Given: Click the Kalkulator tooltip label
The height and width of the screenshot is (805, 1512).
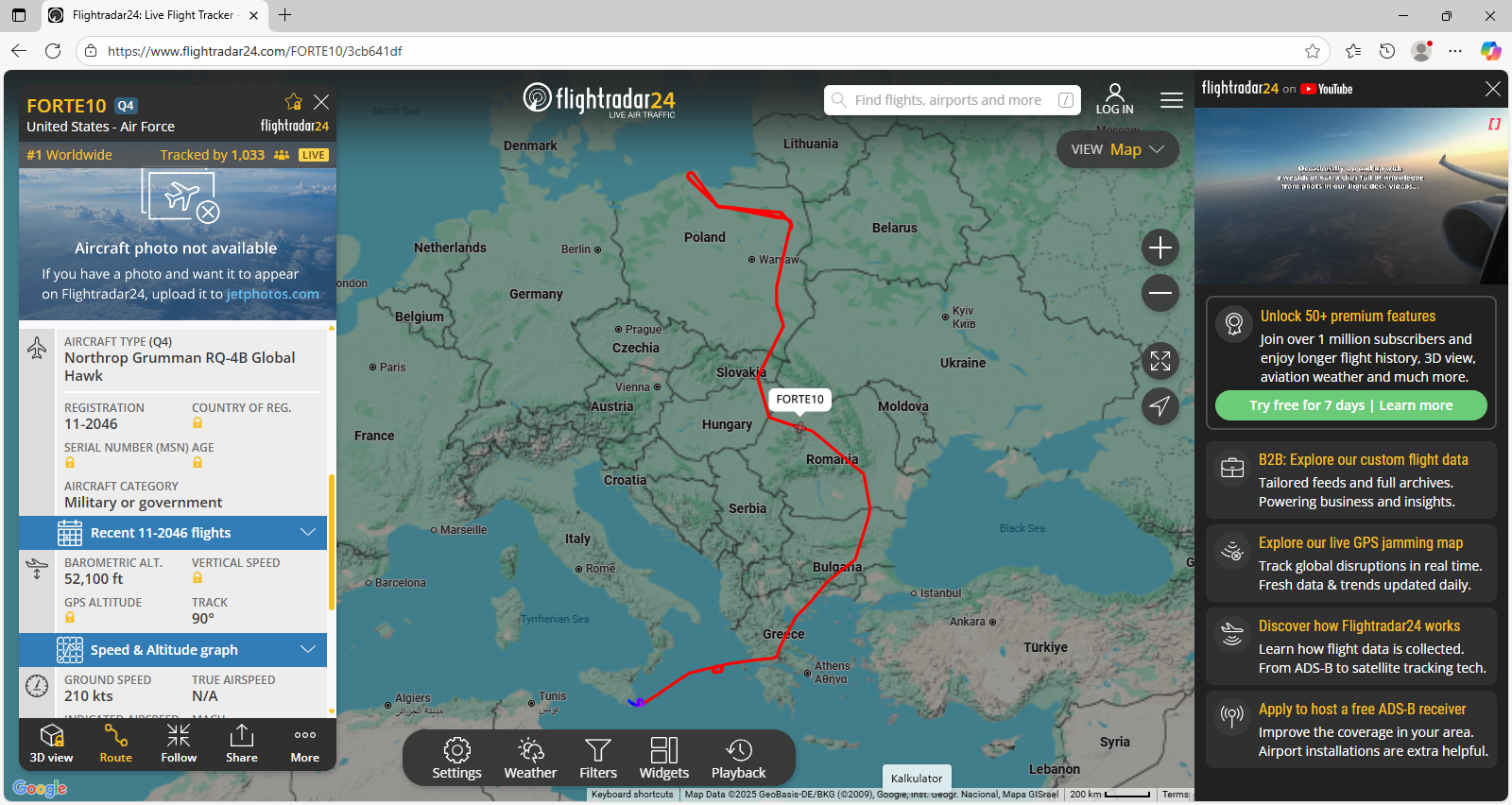Looking at the screenshot, I should [917, 779].
